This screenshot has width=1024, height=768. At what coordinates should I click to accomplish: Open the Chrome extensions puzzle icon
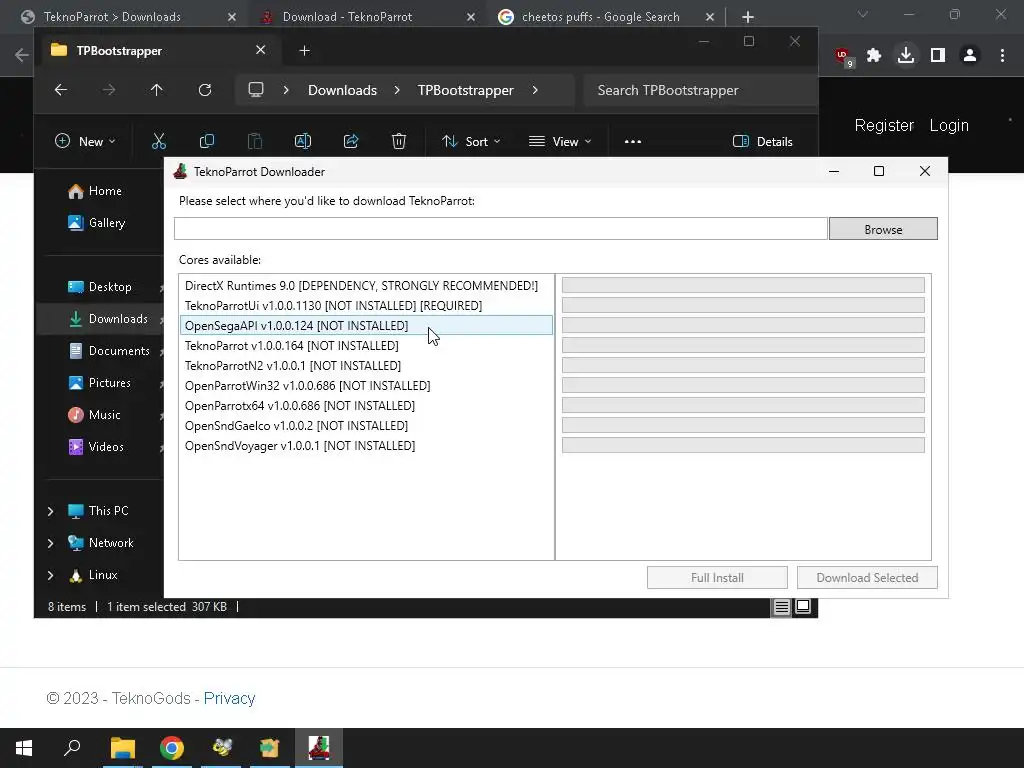coord(874,55)
